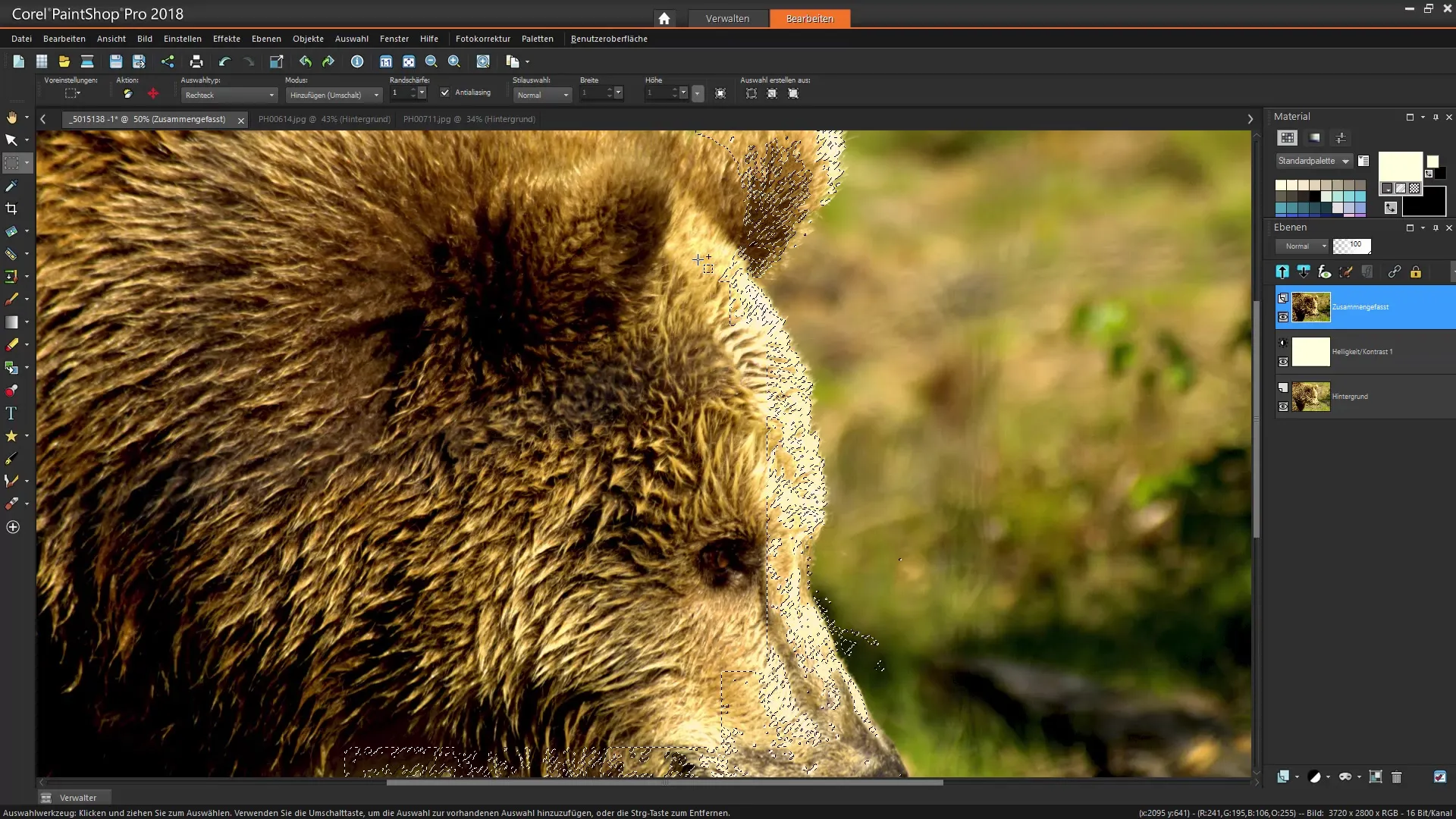Switch to the PH00711.jpg document tab

point(469,119)
